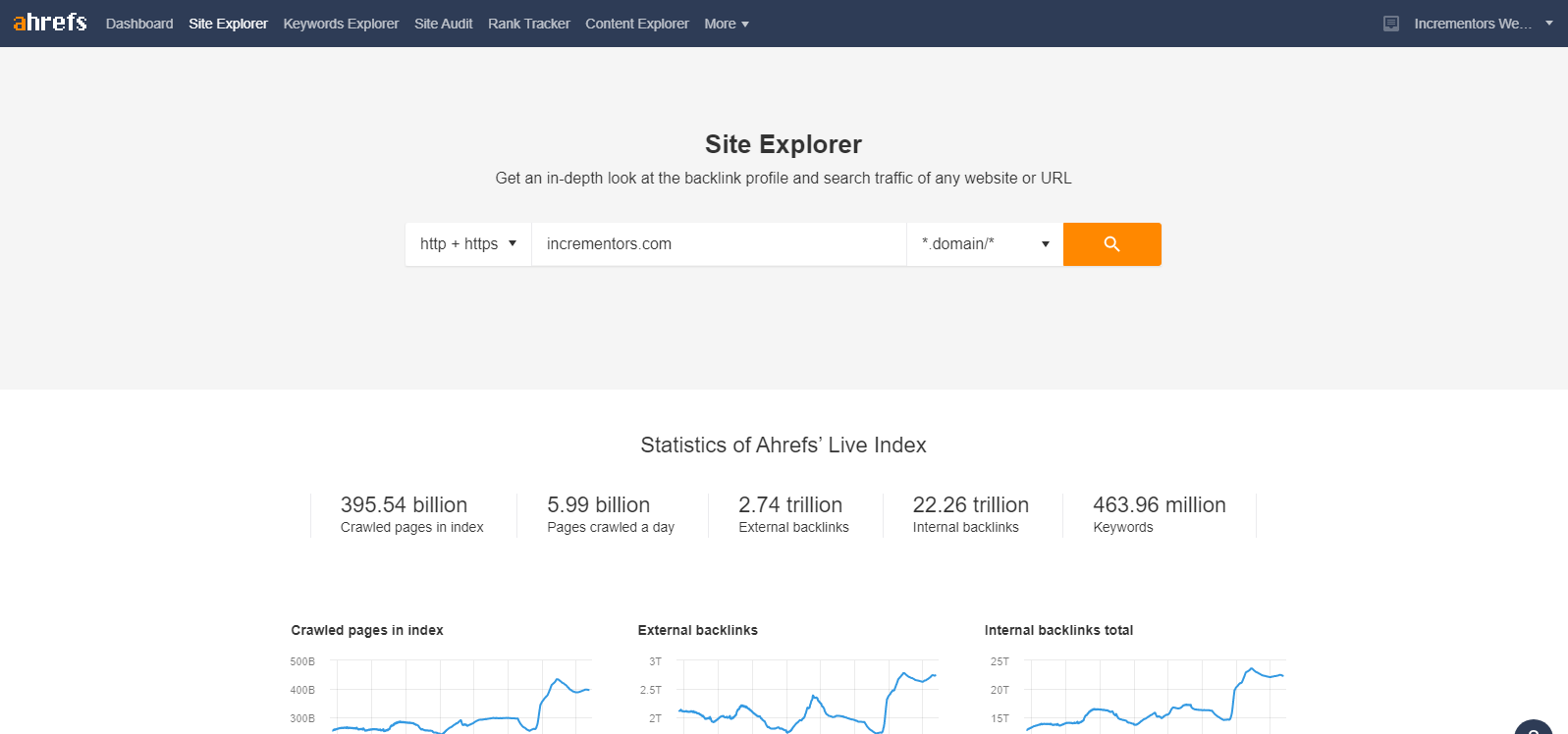Open Rank Tracker

click(x=528, y=24)
